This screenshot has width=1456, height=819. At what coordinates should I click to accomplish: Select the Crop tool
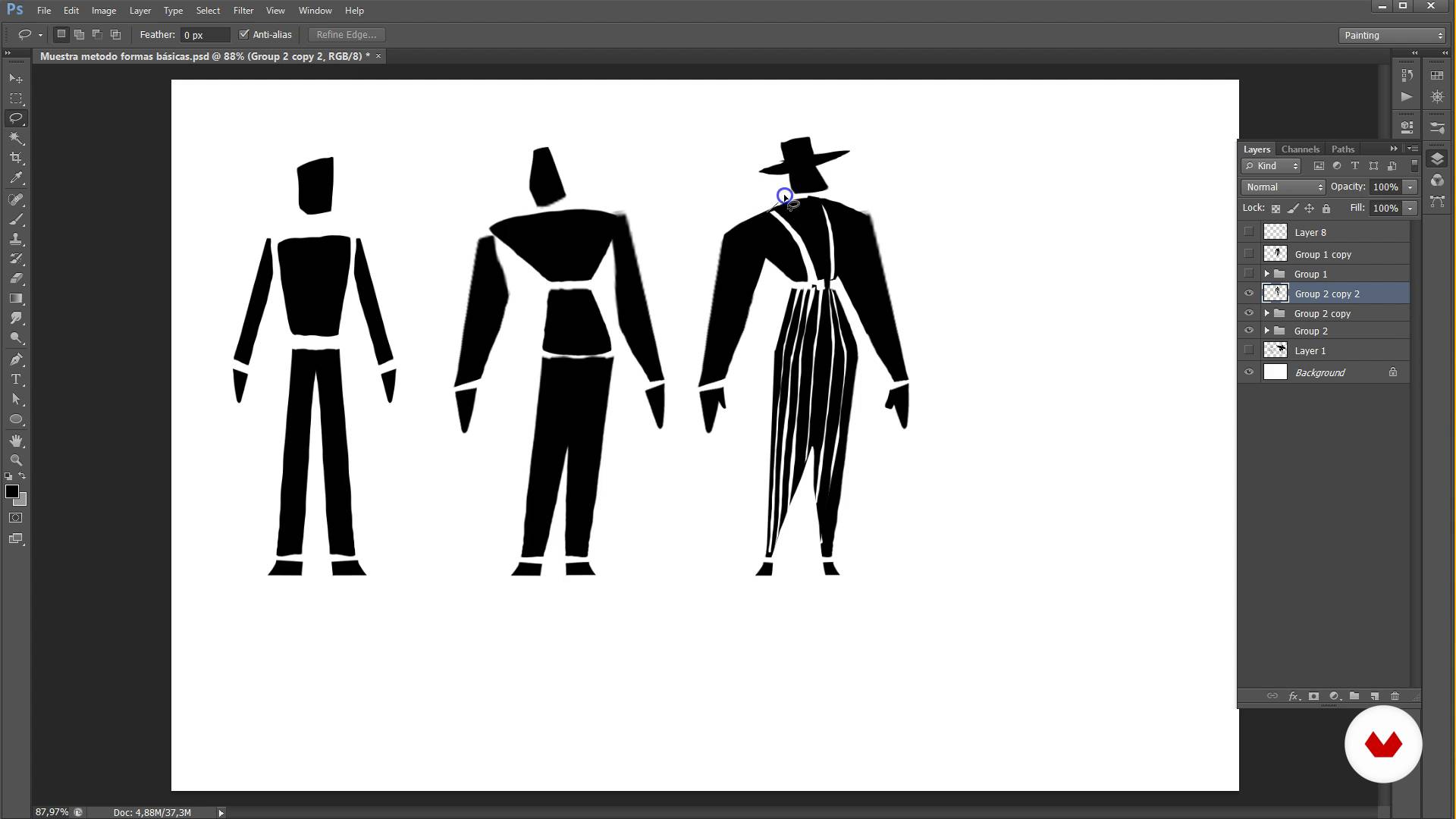pos(16,158)
